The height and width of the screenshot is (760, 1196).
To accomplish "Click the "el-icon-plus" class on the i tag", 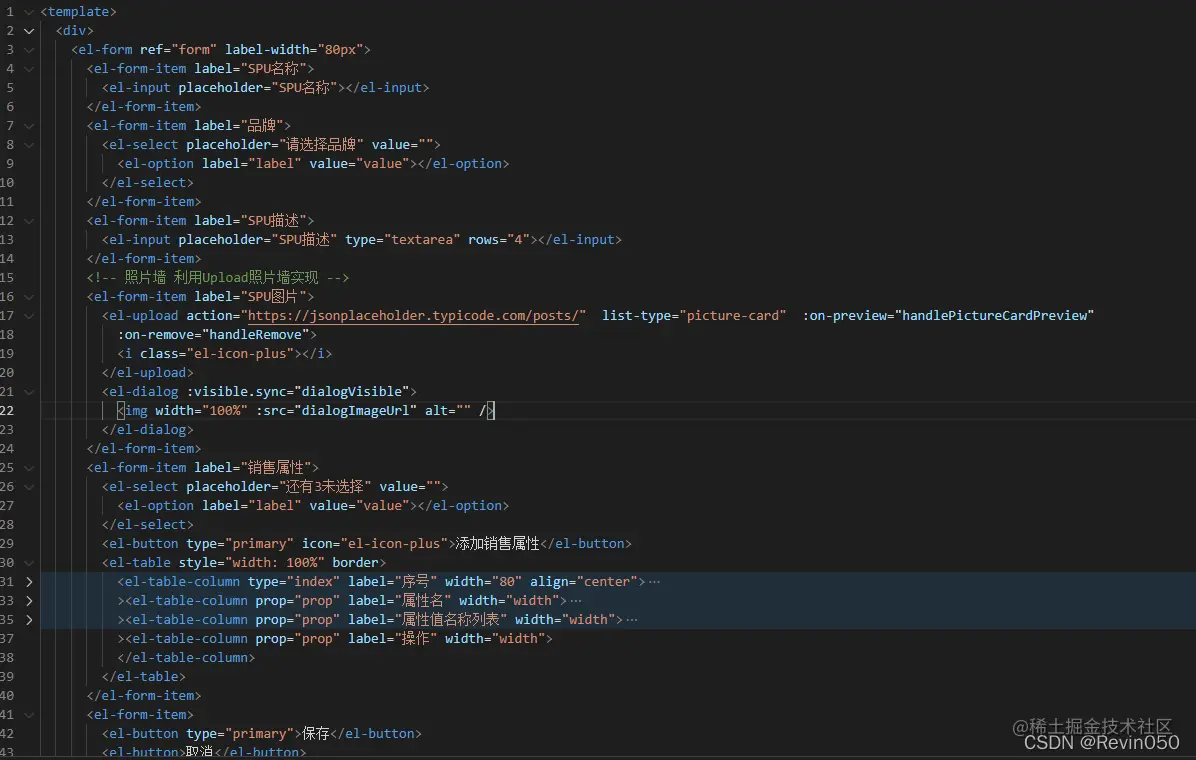I will pyautogui.click(x=240, y=353).
